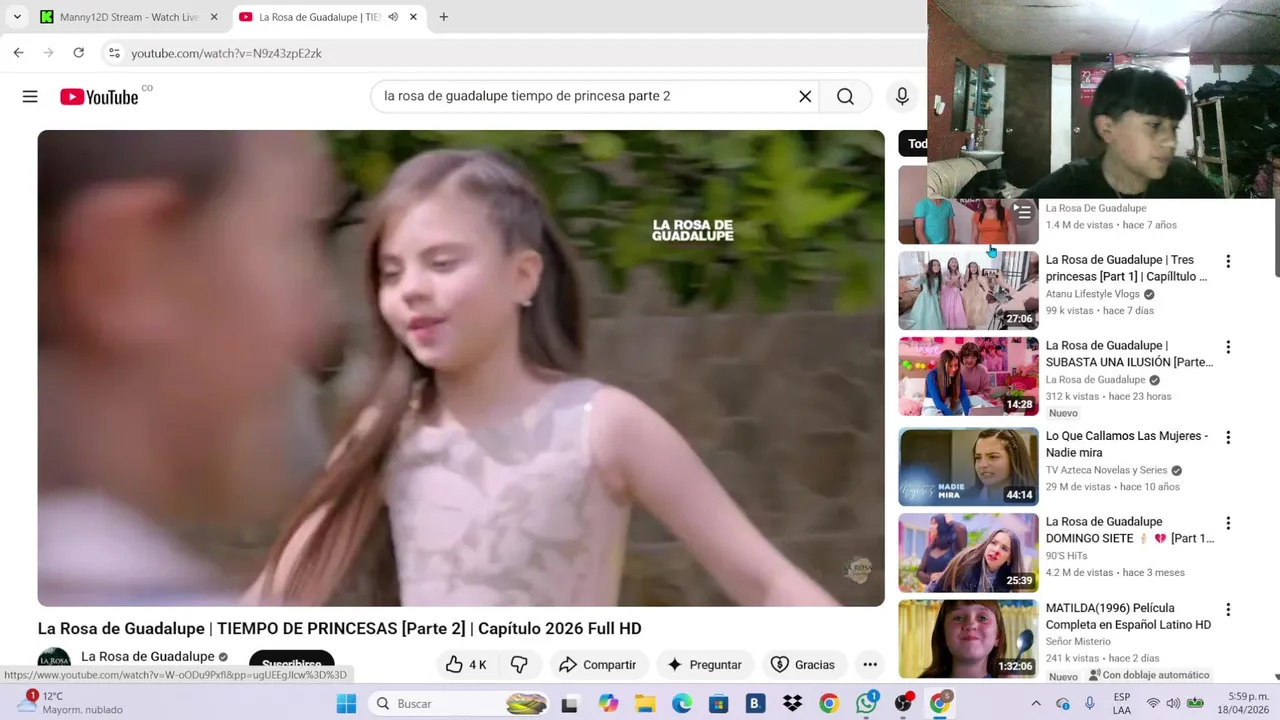Open options for Lo Que Callamos Las Mujeres
Screen dimensions: 1280x720
(1228, 437)
